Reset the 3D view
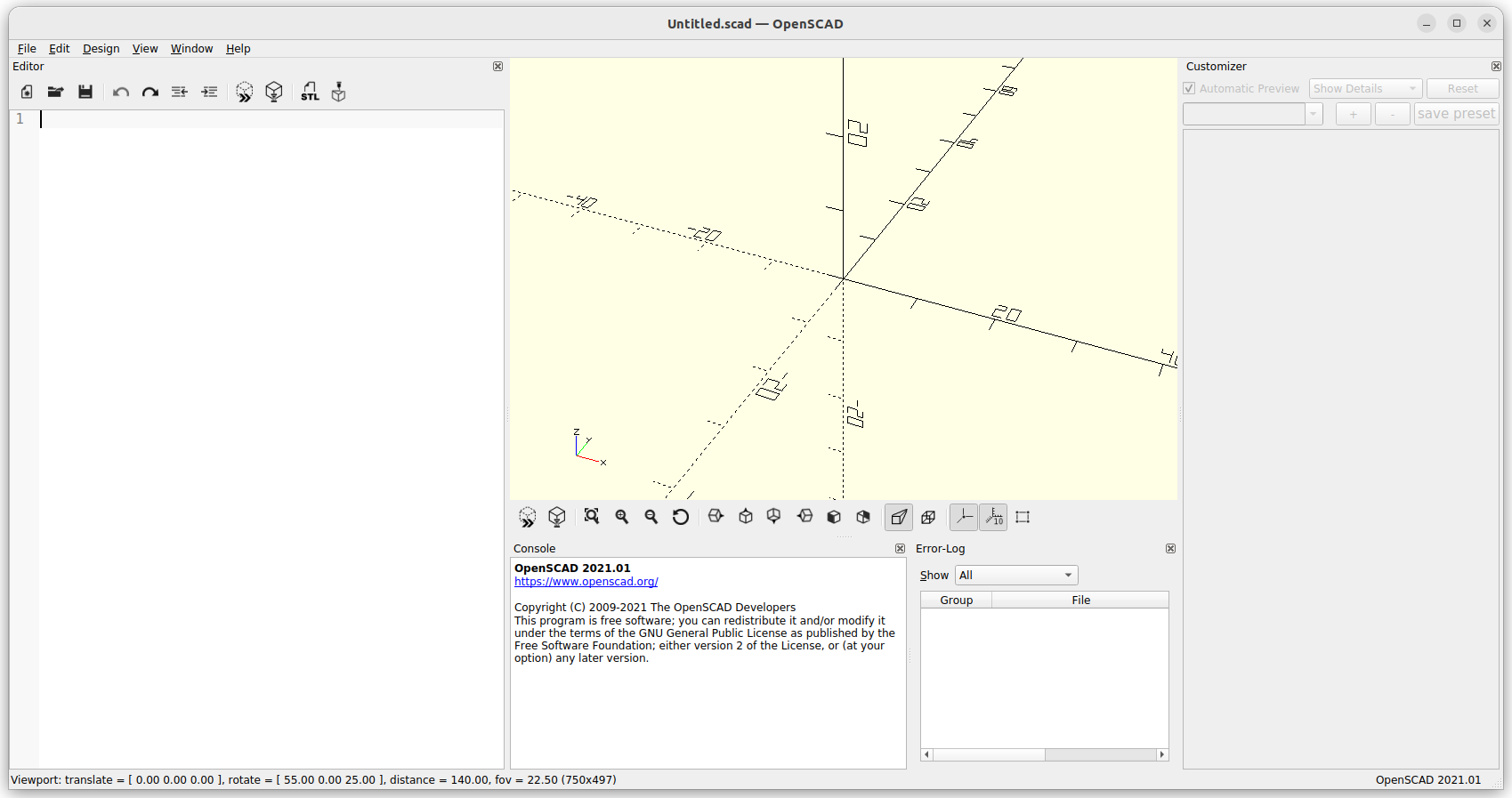 pos(681,517)
